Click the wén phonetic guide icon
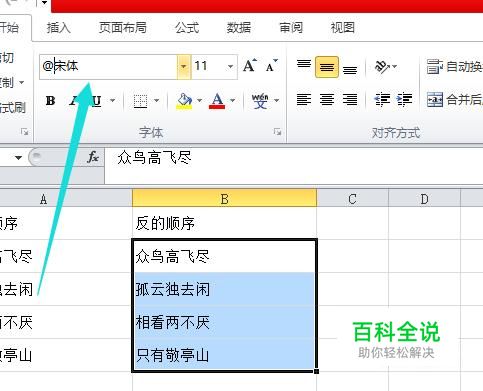The height and width of the screenshot is (391, 483). pos(260,101)
